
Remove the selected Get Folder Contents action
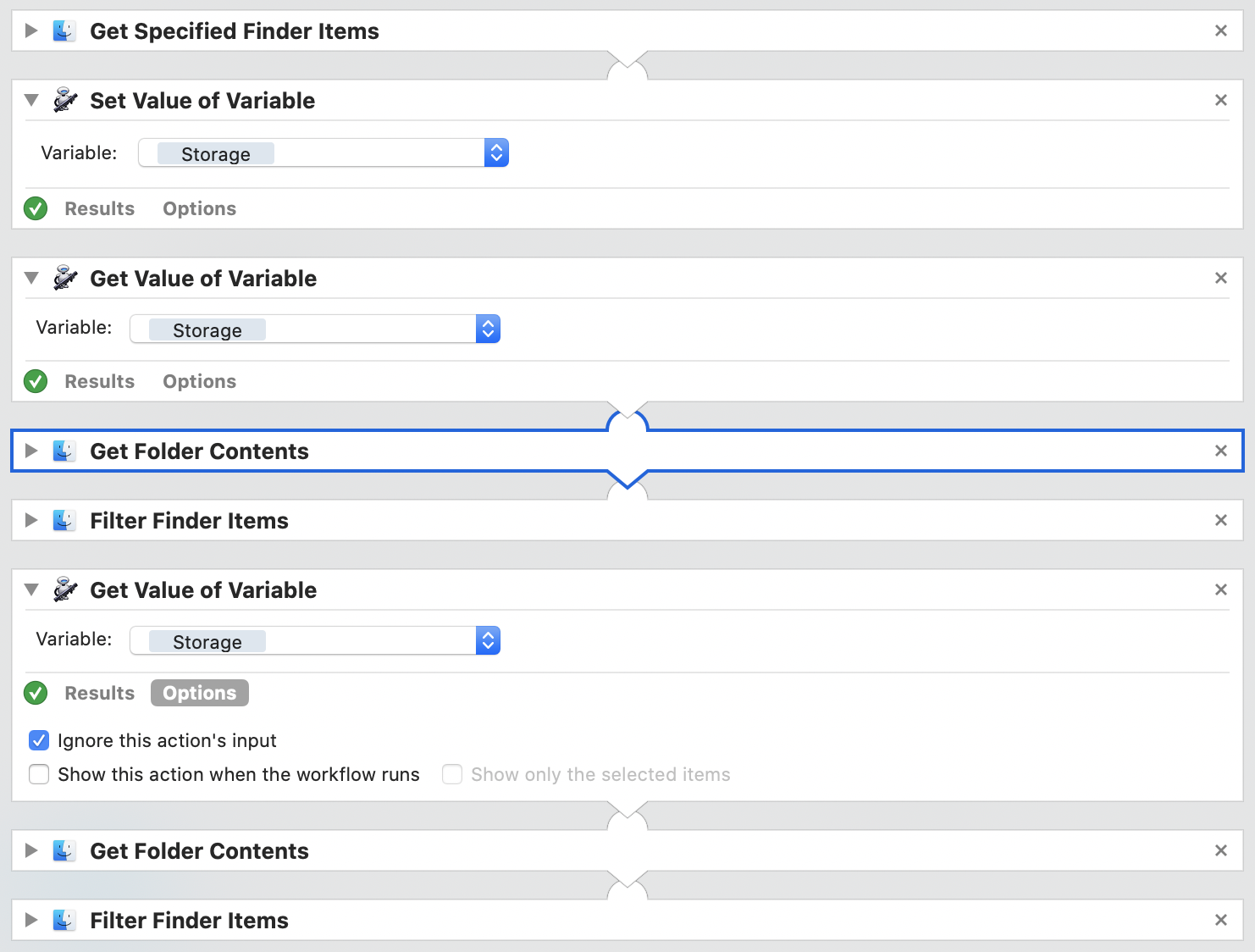(1220, 451)
